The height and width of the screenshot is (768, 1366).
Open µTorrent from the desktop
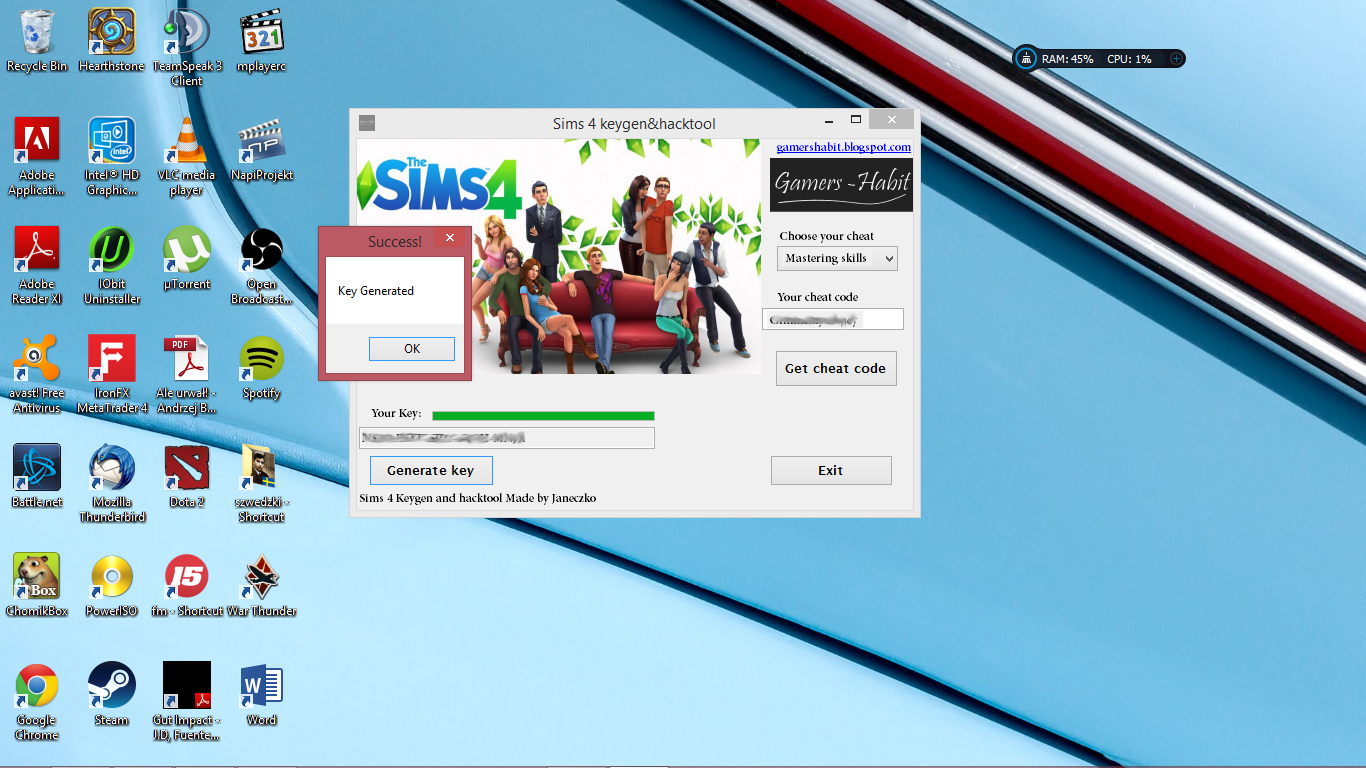(x=185, y=248)
